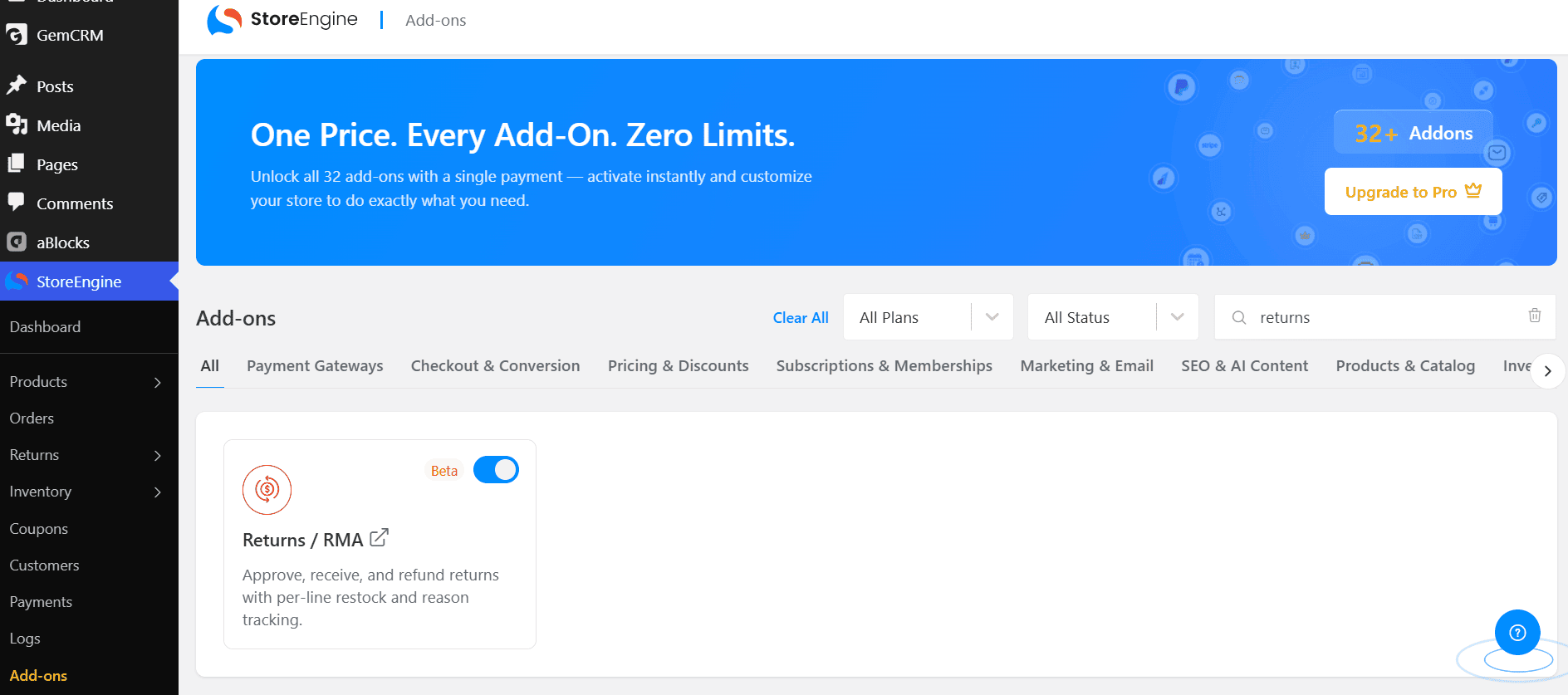Open the help question mark bubble
This screenshot has width=1568, height=695.
(1517, 633)
